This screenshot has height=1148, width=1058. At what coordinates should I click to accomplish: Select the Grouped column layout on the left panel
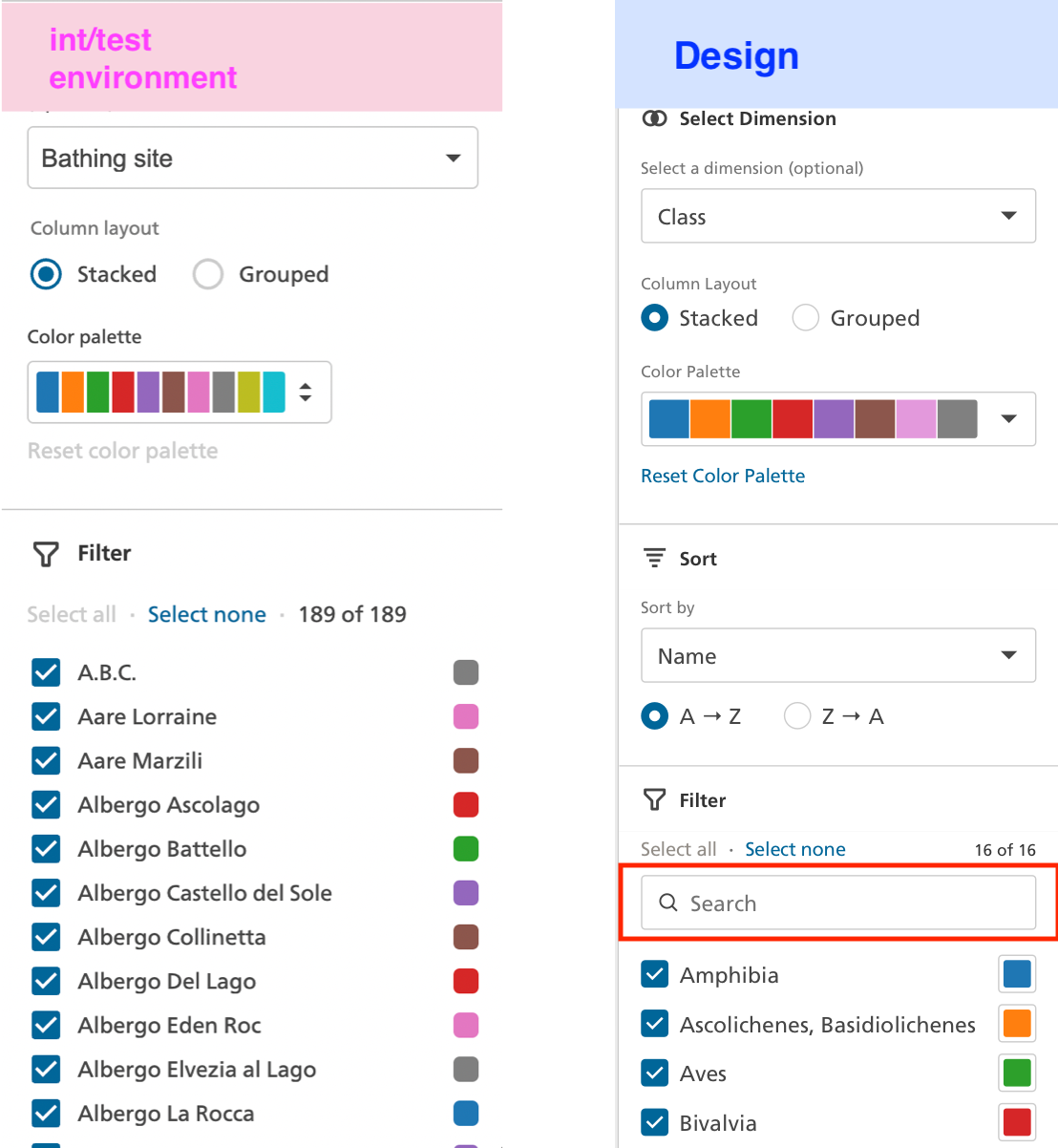click(207, 274)
